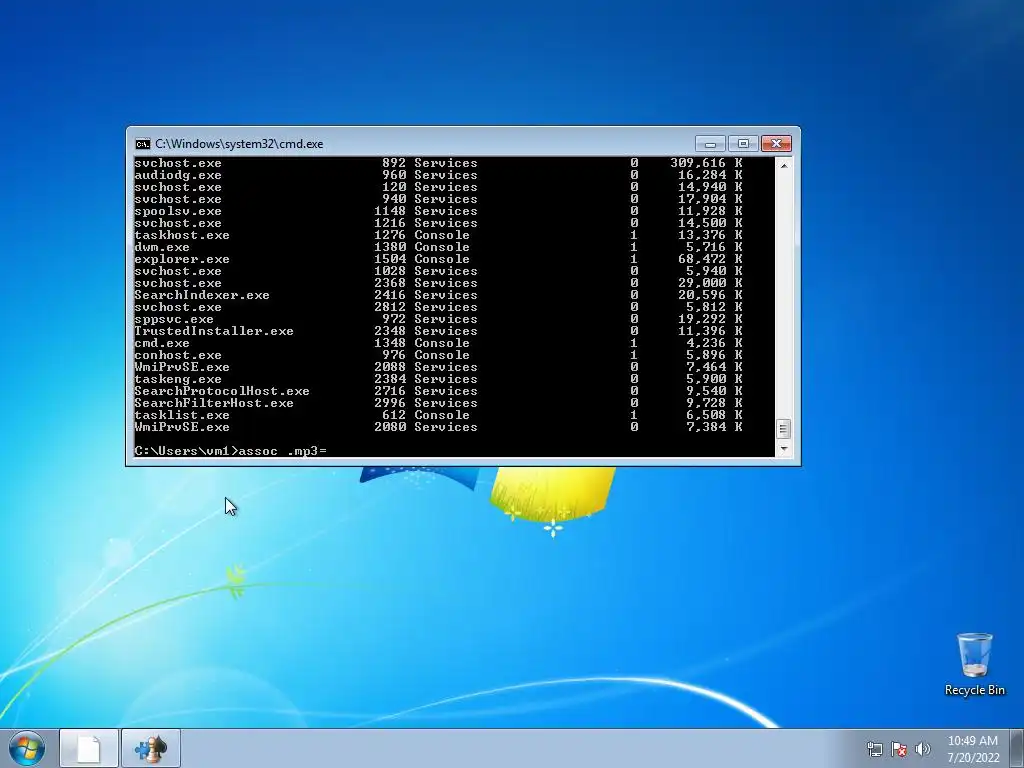
Task: Open the Windows Start menu orb
Action: tap(27, 748)
